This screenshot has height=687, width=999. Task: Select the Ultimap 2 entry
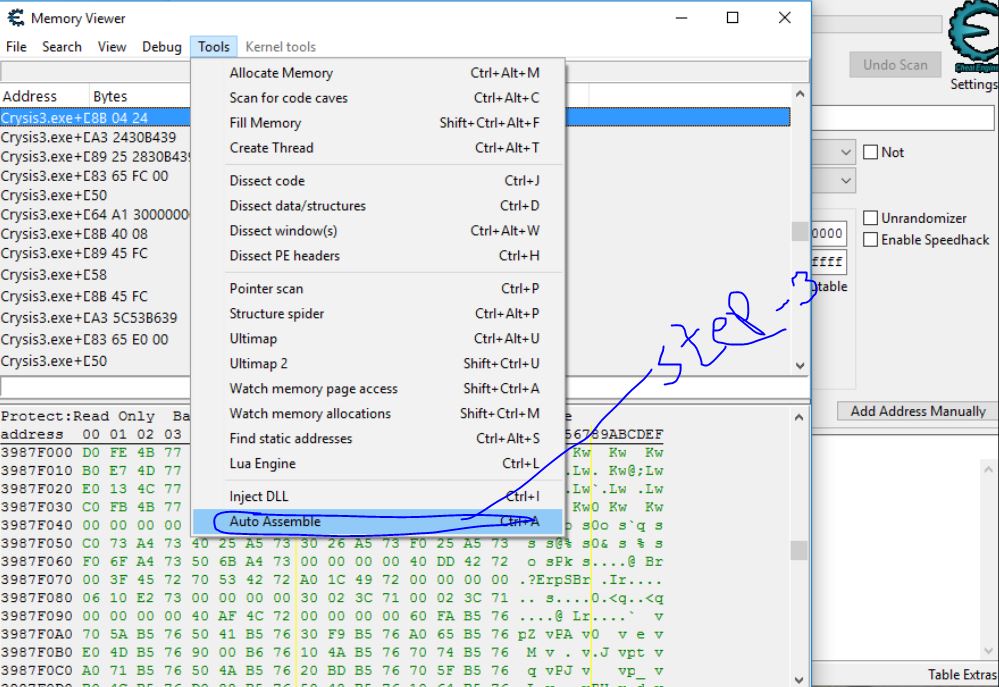pyautogui.click(x=378, y=363)
